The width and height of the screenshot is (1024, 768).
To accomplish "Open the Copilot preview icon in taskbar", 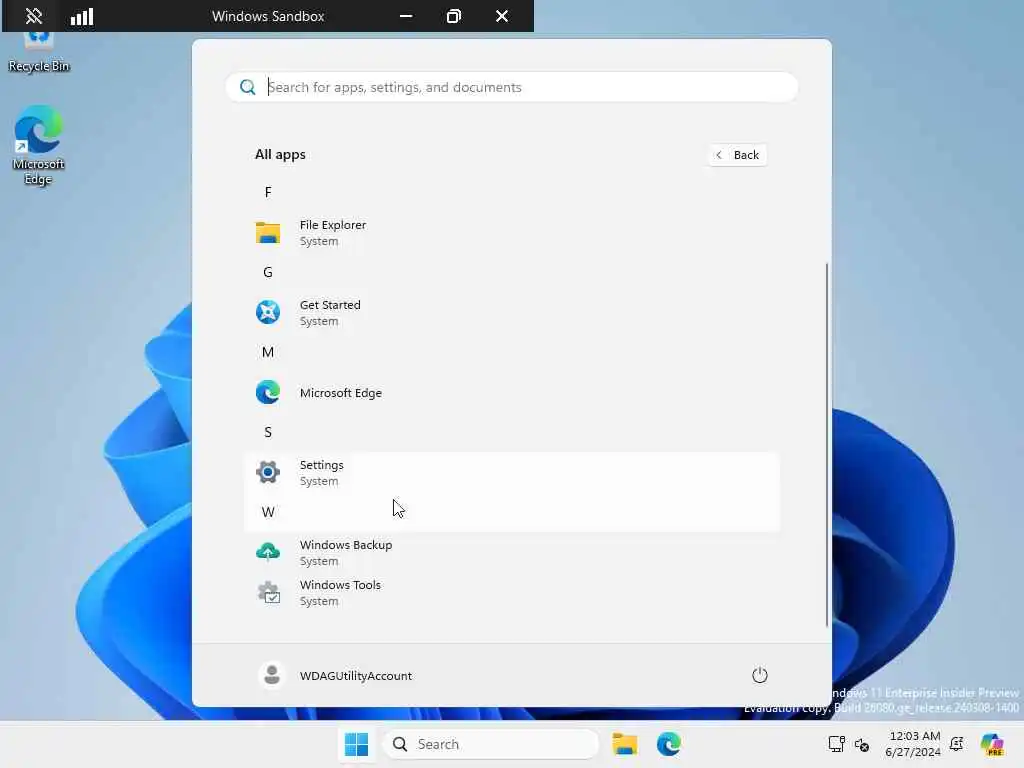I will [992, 744].
